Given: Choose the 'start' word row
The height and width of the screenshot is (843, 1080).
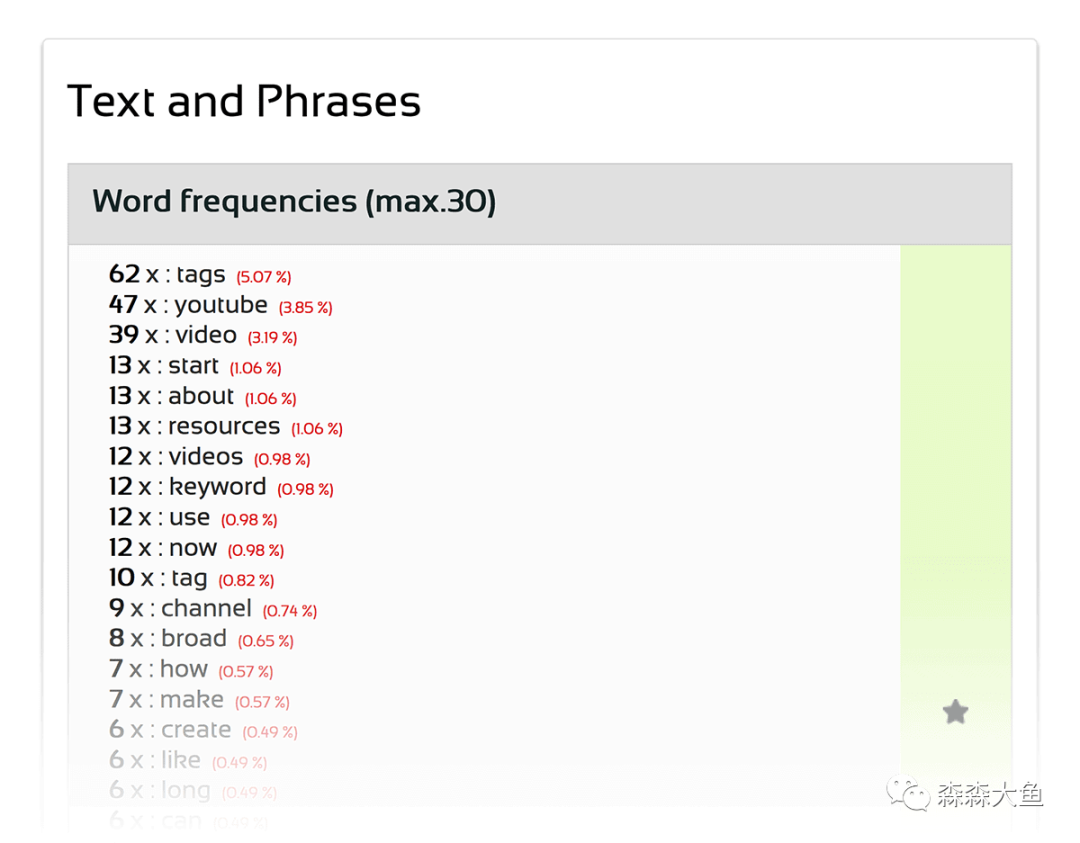Looking at the screenshot, I should click(x=193, y=366).
